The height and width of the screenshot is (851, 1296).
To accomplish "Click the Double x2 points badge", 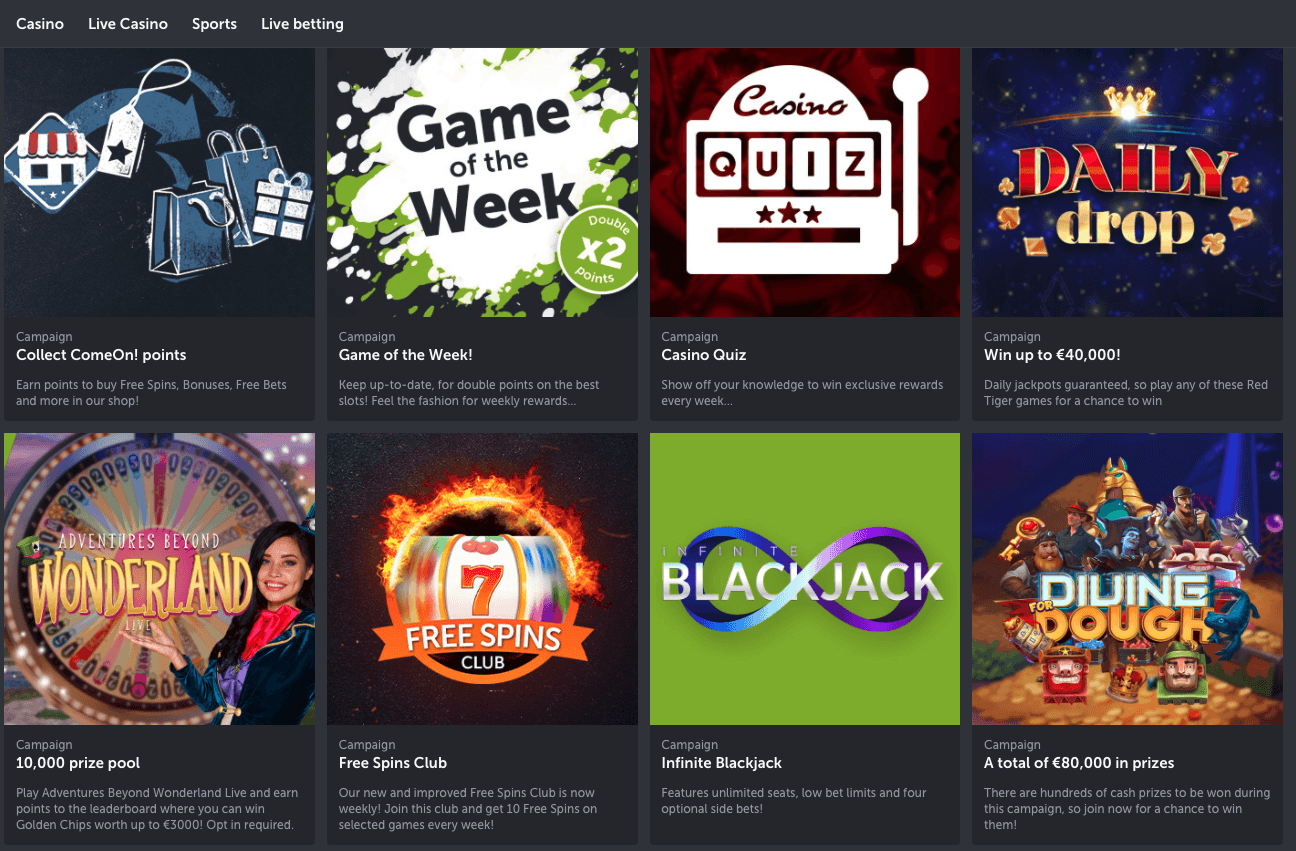I will (x=598, y=252).
